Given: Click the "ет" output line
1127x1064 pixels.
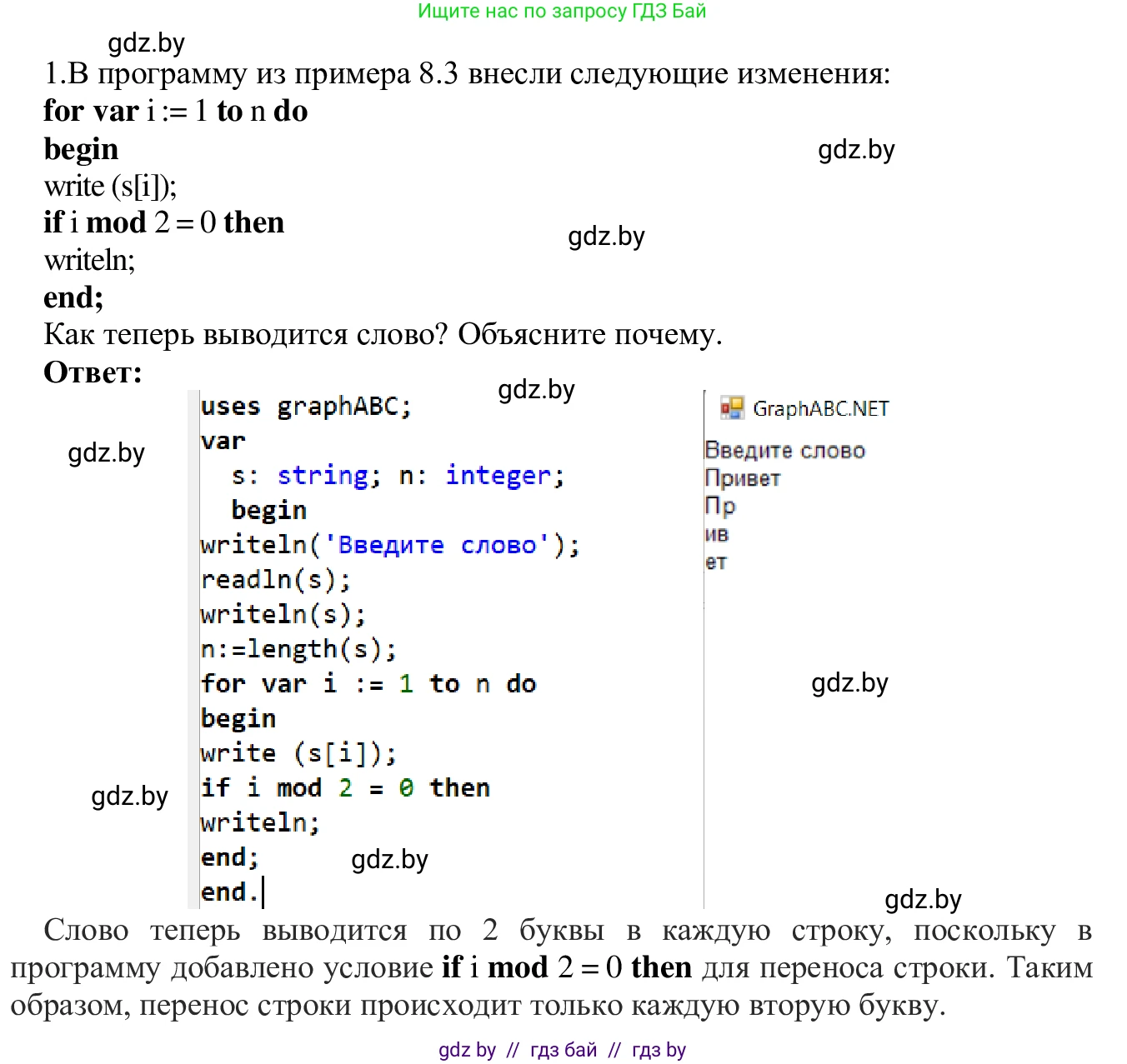Looking at the screenshot, I should 716,562.
